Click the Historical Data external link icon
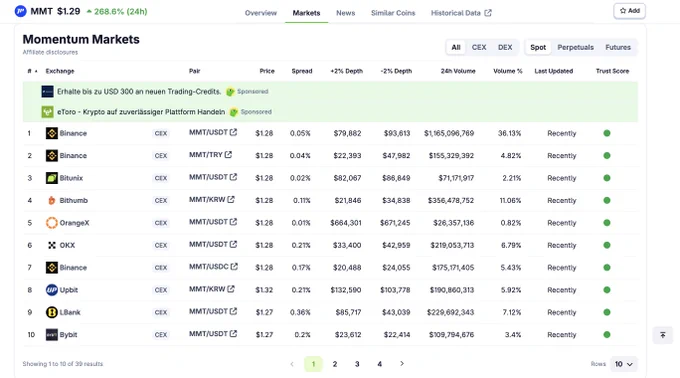This screenshot has height=378, width=680. coord(488,13)
